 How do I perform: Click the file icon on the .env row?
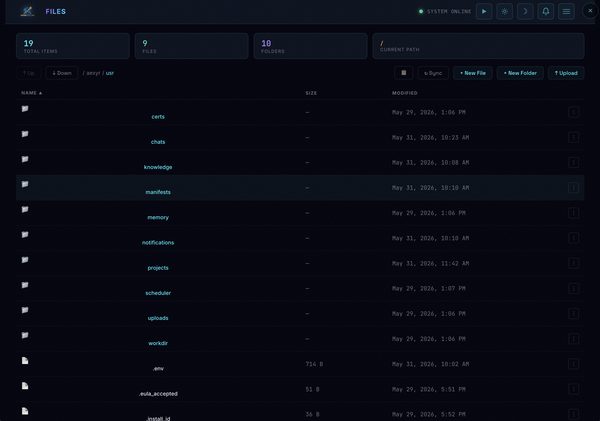tap(25, 361)
